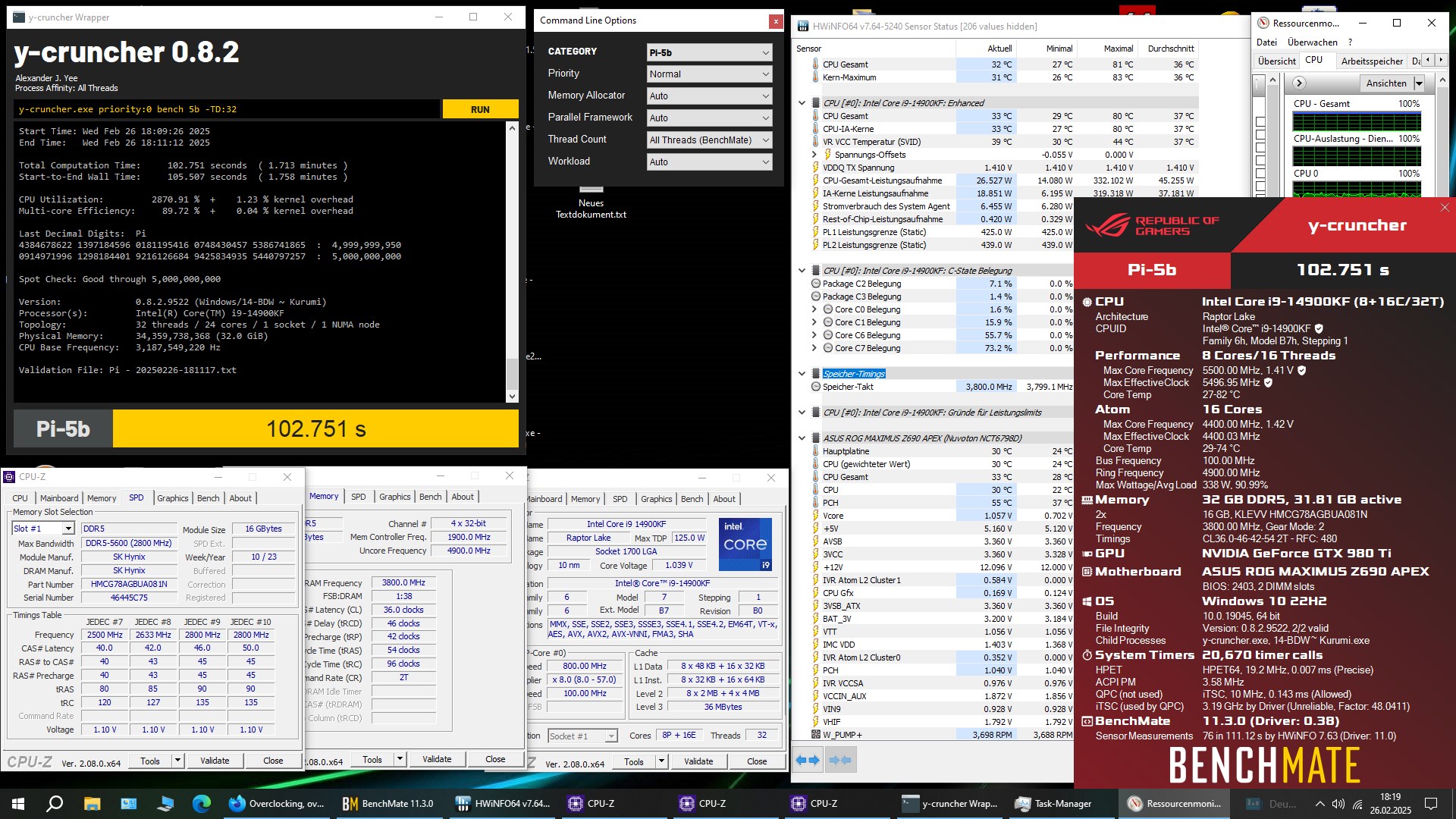Click Ressourcenmonitor title bar gauge icon
Image resolution: width=1456 pixels, height=819 pixels.
(x=1263, y=23)
